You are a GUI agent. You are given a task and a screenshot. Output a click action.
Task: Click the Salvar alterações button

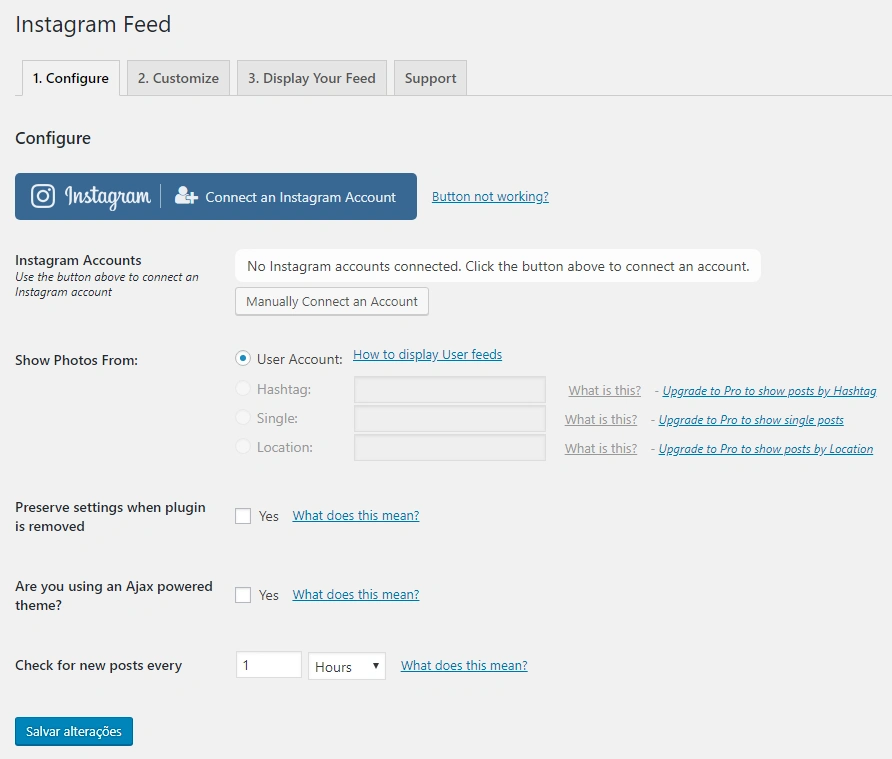[x=74, y=731]
